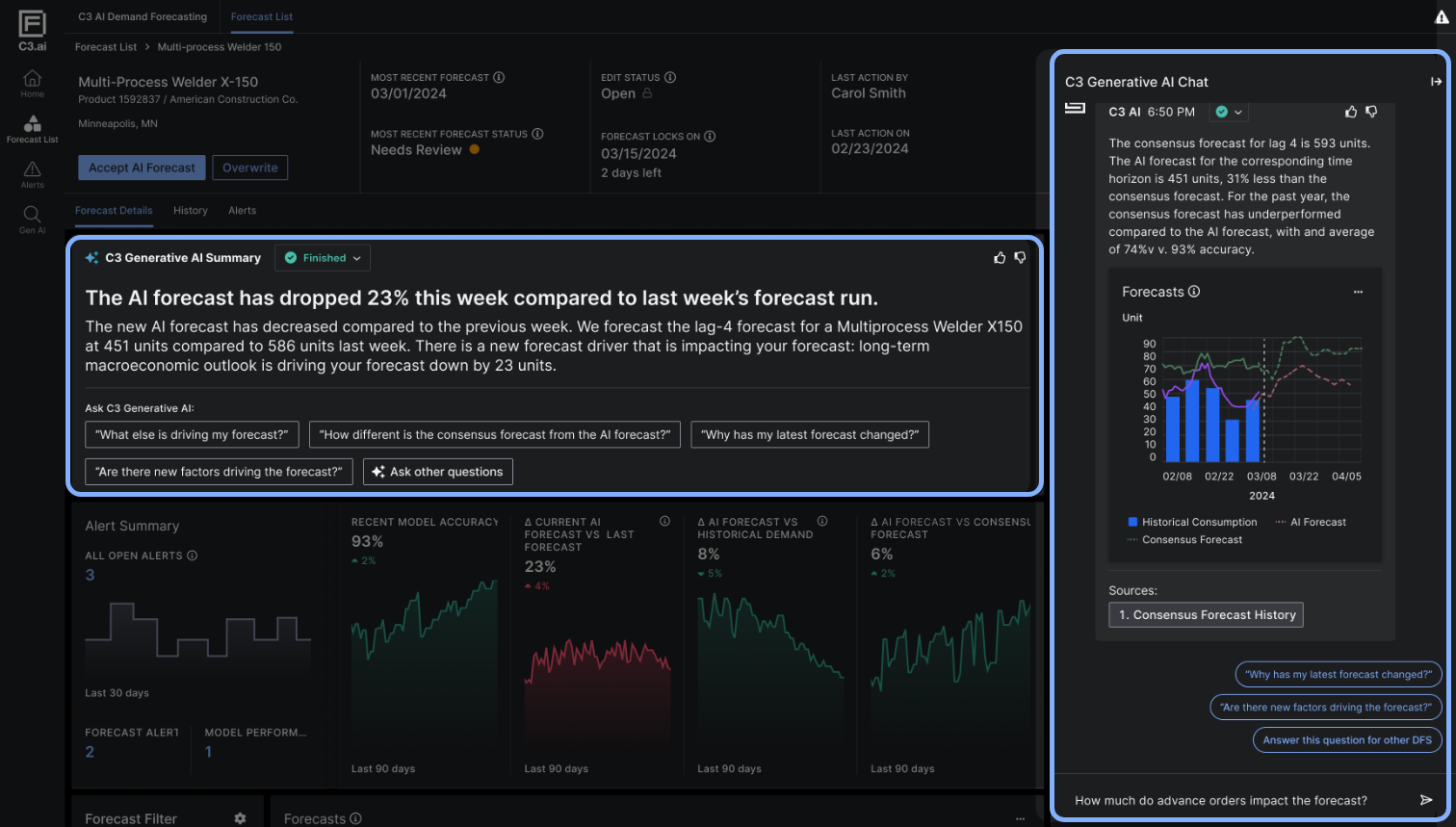
Task: Switch to the Alerts tab
Action: point(242,210)
